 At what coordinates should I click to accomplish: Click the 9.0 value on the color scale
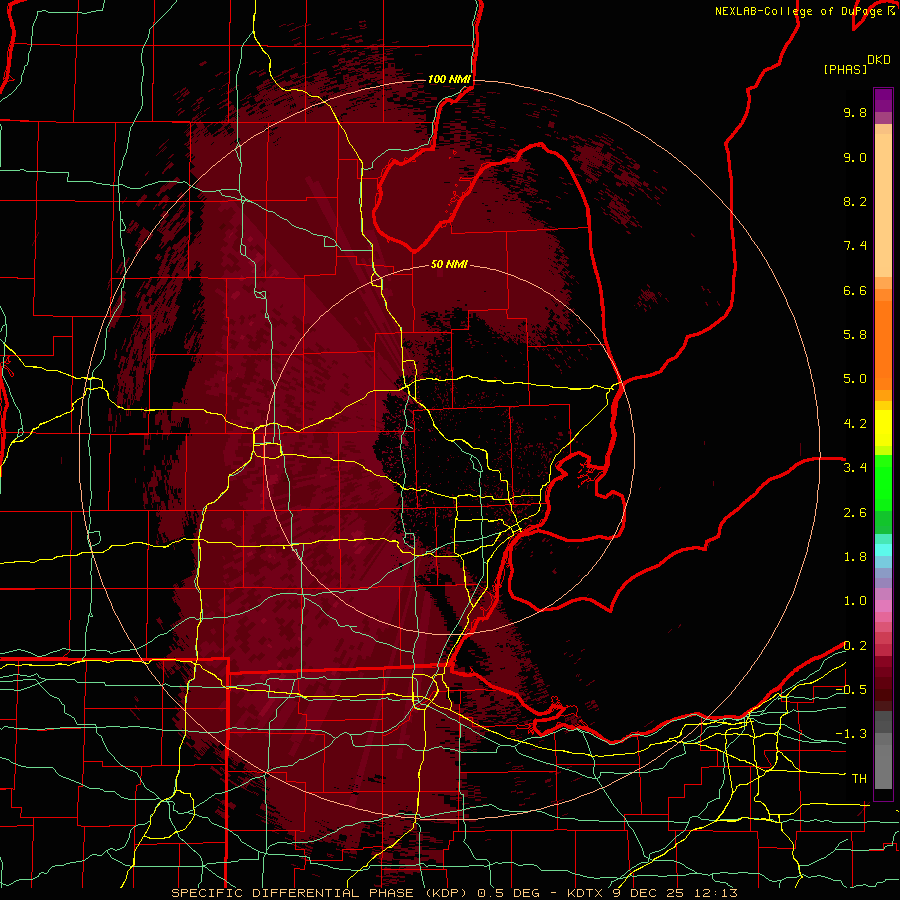[855, 157]
